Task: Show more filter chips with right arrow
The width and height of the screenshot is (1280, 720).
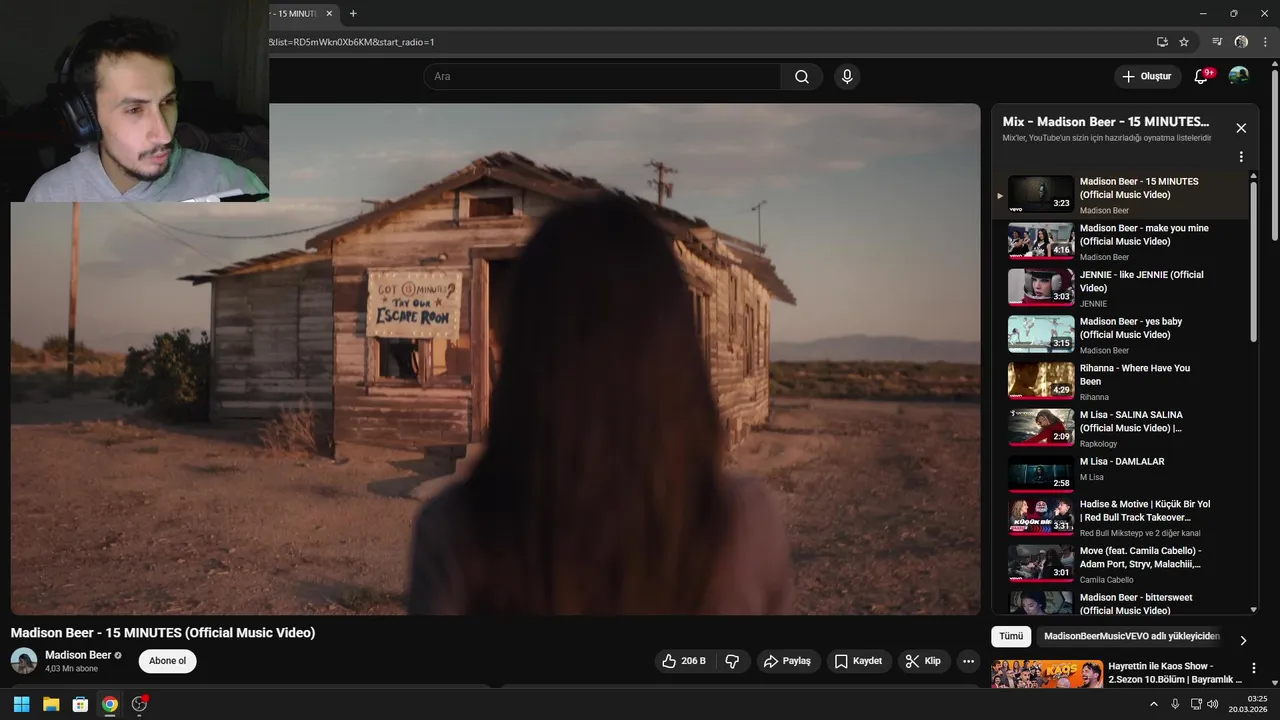Action: click(1243, 641)
